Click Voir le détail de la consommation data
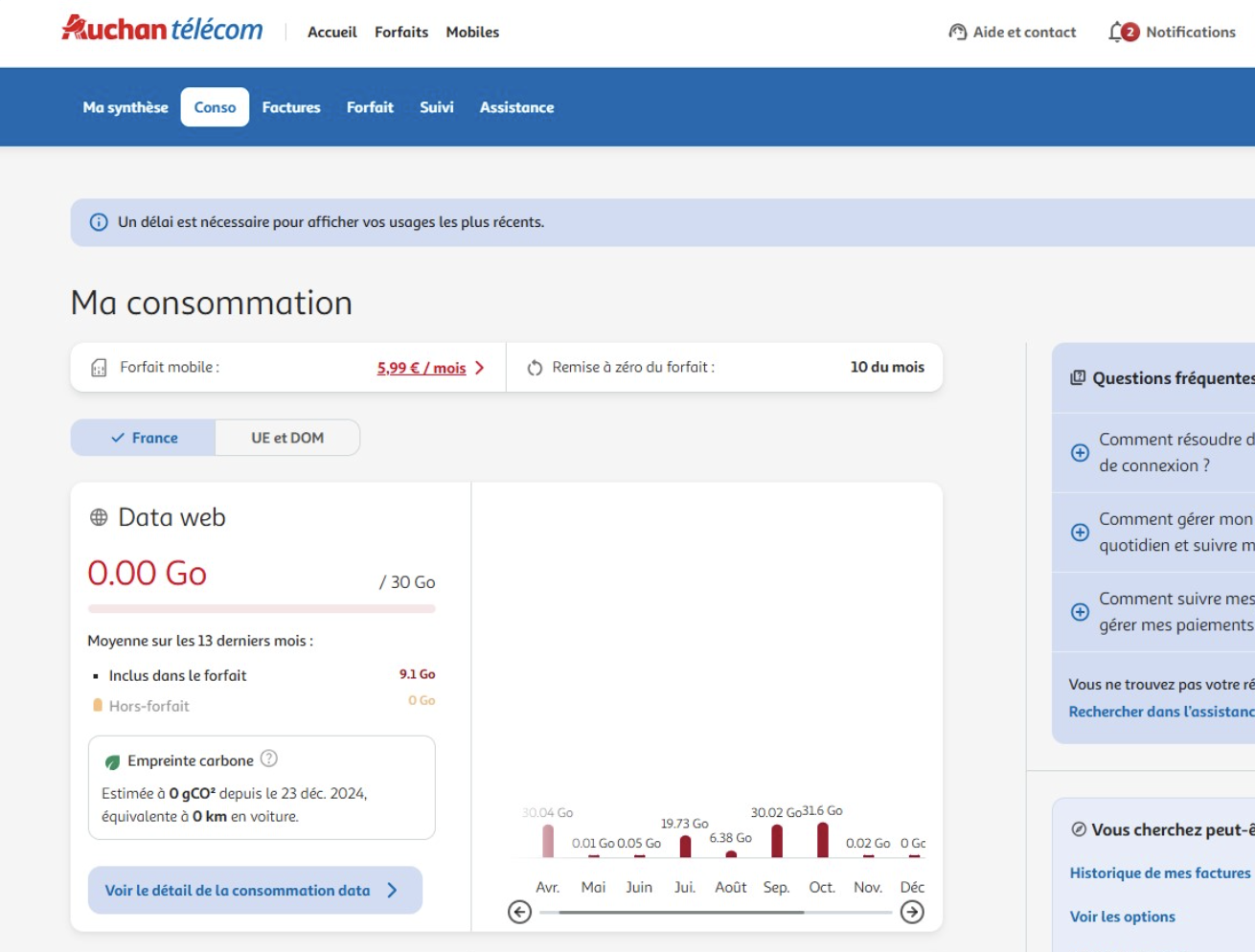Screen dimensions: 1255x952 click(x=254, y=890)
